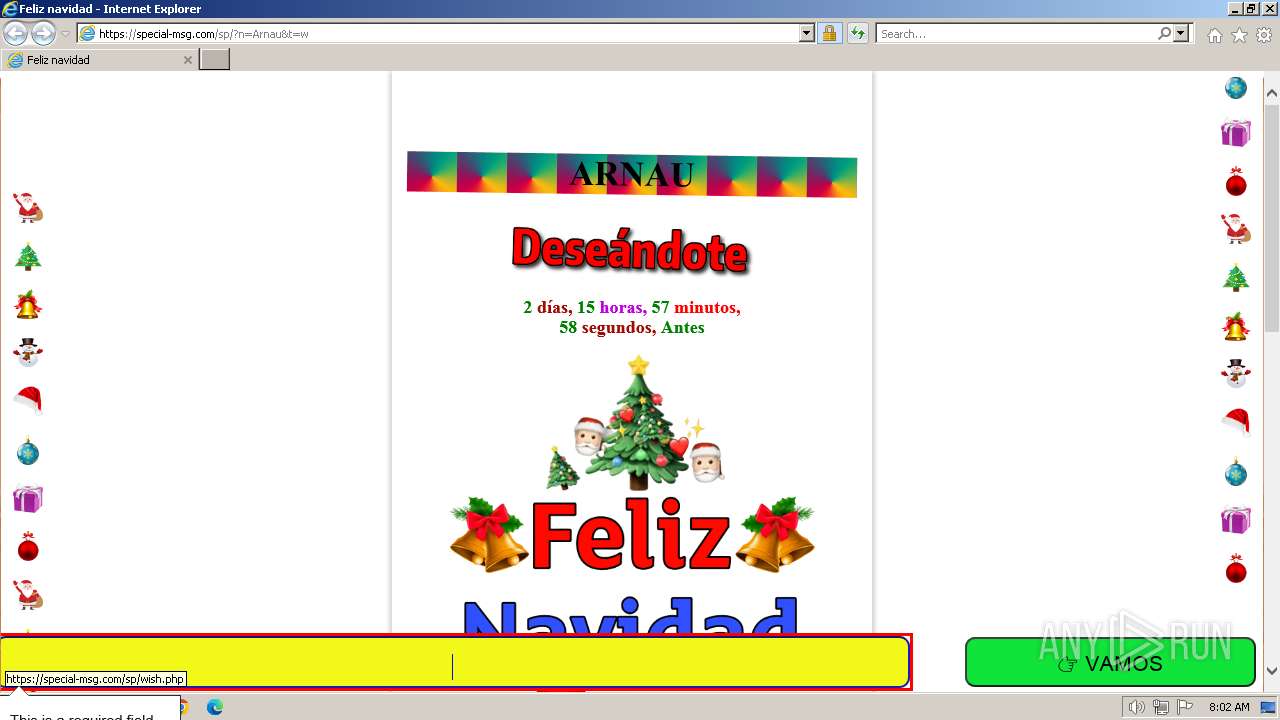Click the page scrollbar down arrow
Screen dimensions: 1280x720
click(x=1272, y=671)
